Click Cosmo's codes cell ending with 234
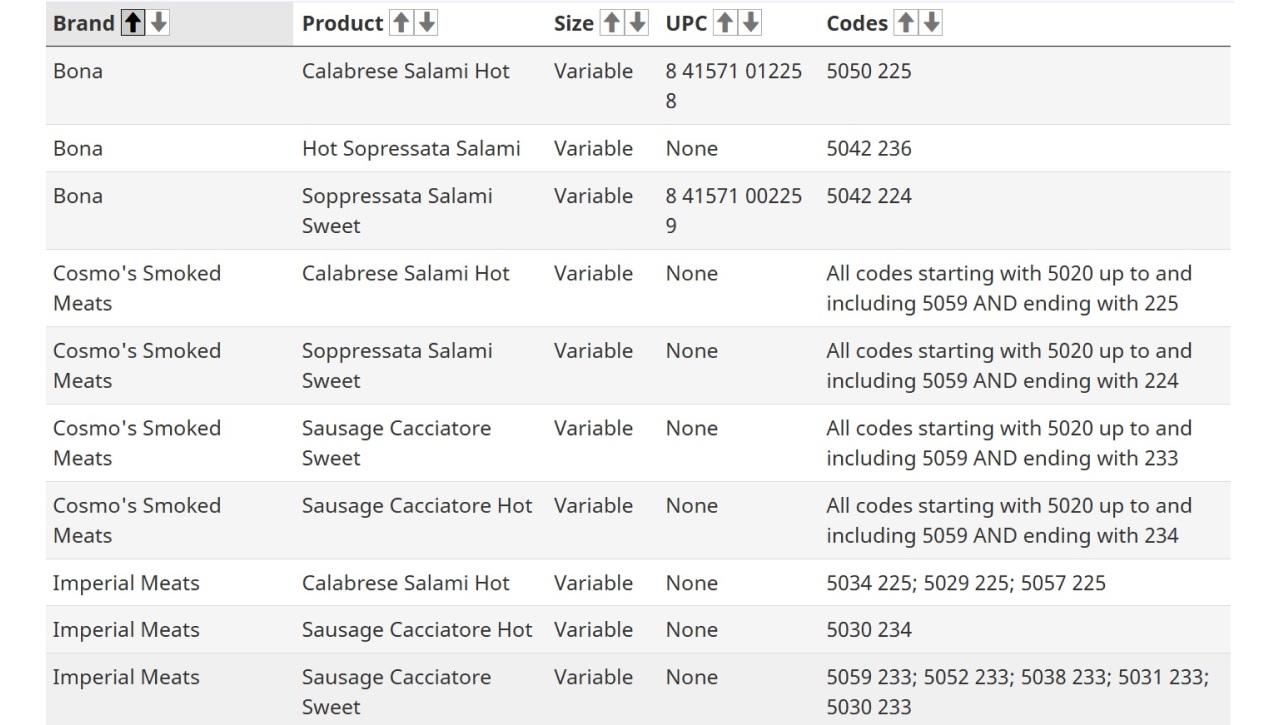Image resolution: width=1280 pixels, height=725 pixels. 1009,521
